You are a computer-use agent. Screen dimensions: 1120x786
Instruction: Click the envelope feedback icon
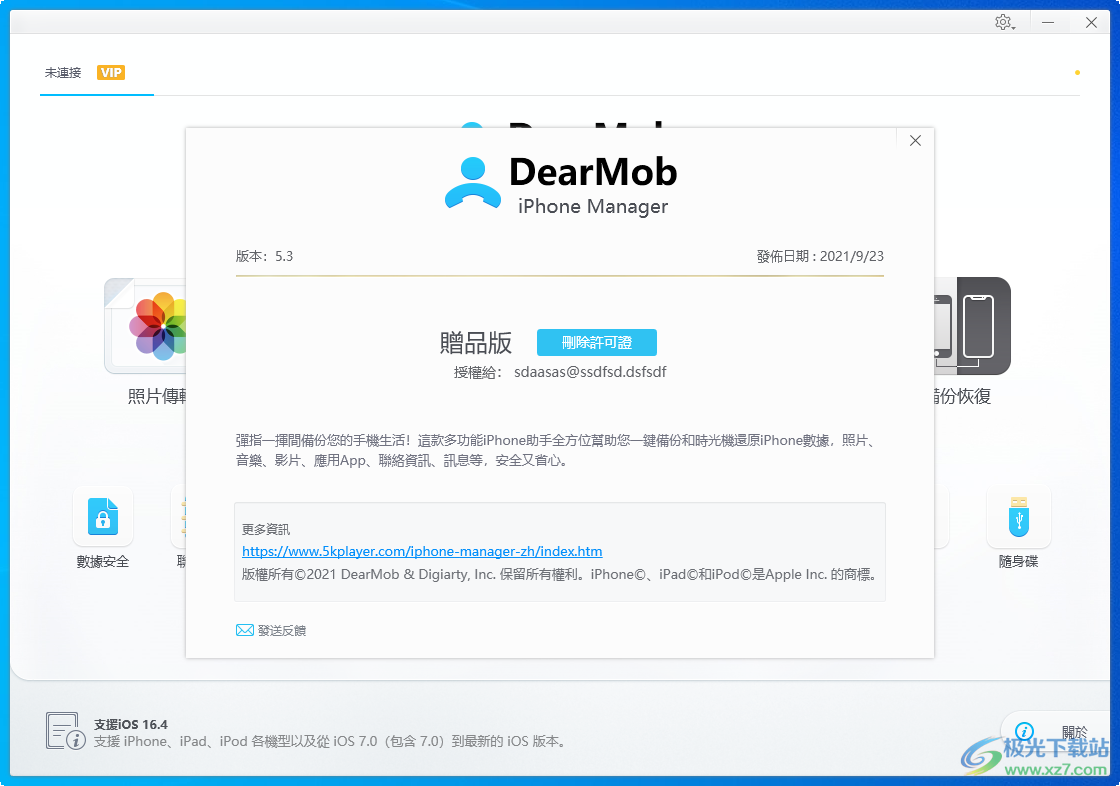pos(244,630)
